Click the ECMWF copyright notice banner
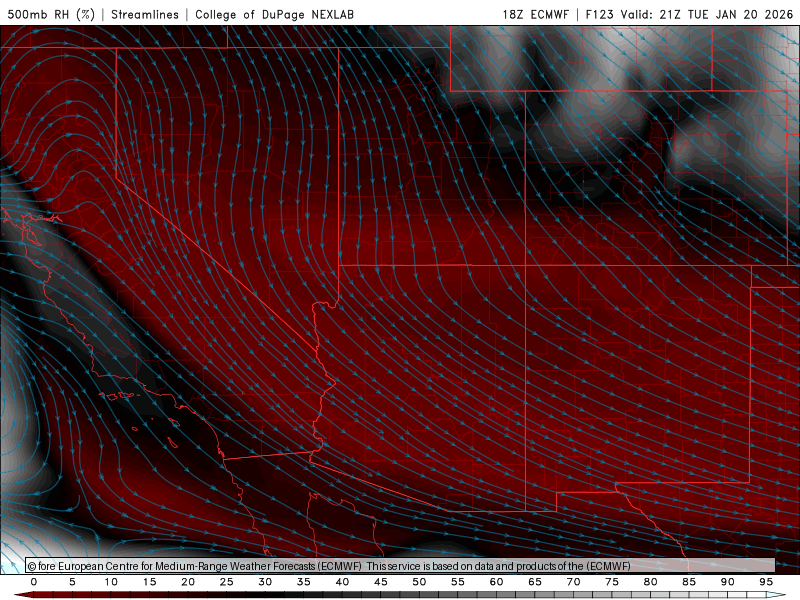Viewport: 800px width, 600px height. [400, 566]
